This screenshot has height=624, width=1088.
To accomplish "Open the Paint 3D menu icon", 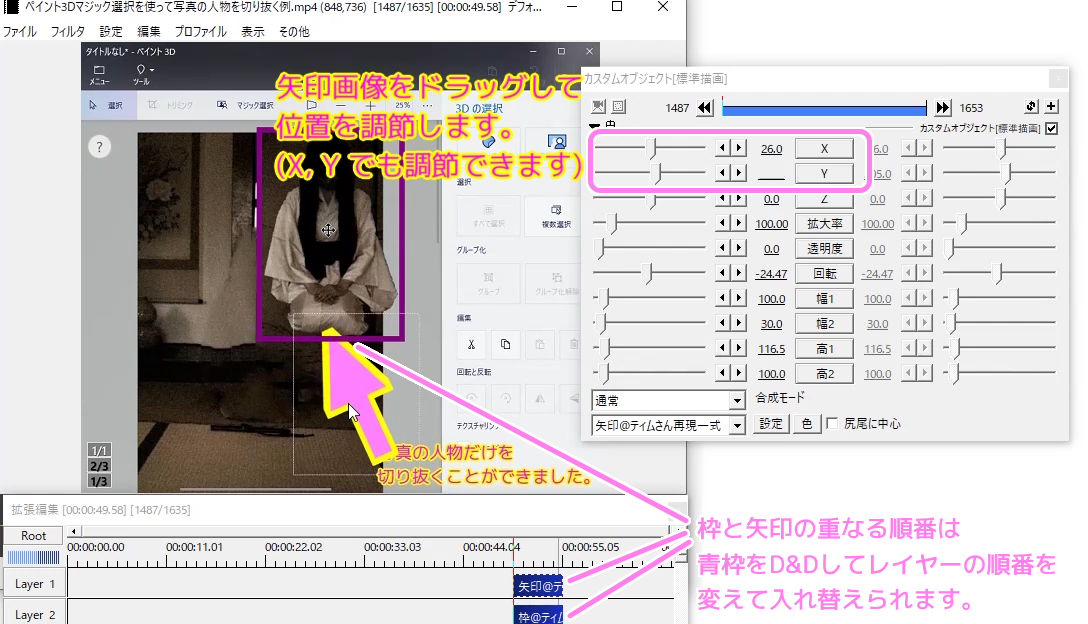I will 99,74.
